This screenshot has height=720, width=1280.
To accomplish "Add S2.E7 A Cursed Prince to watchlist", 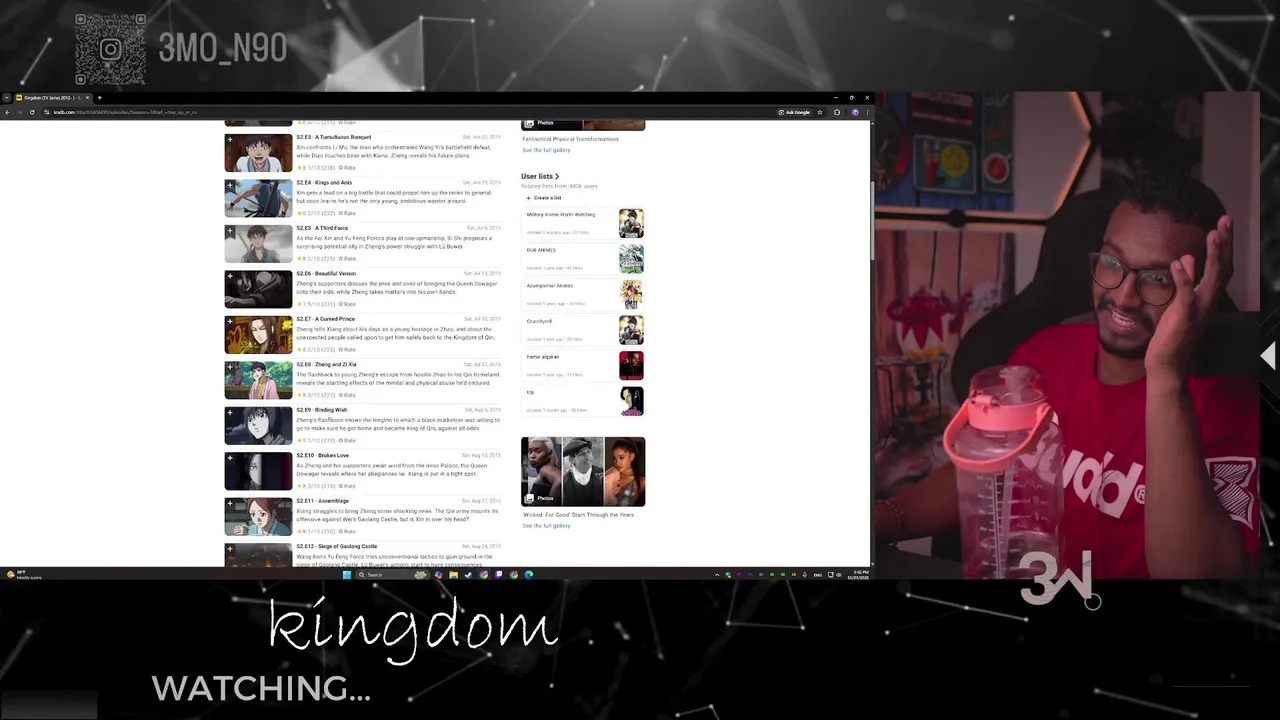I will coord(229,322).
